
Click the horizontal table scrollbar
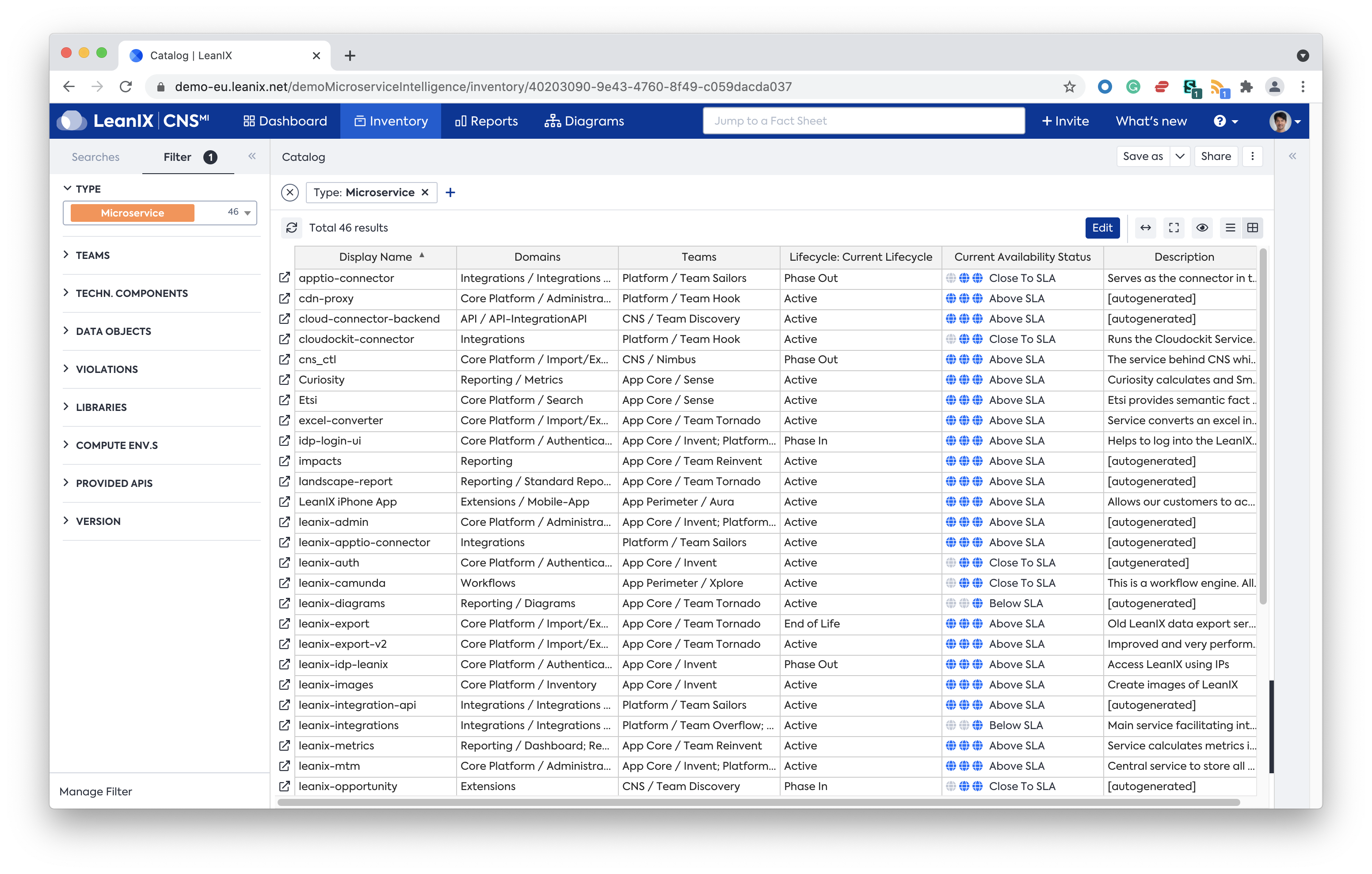coord(758,802)
